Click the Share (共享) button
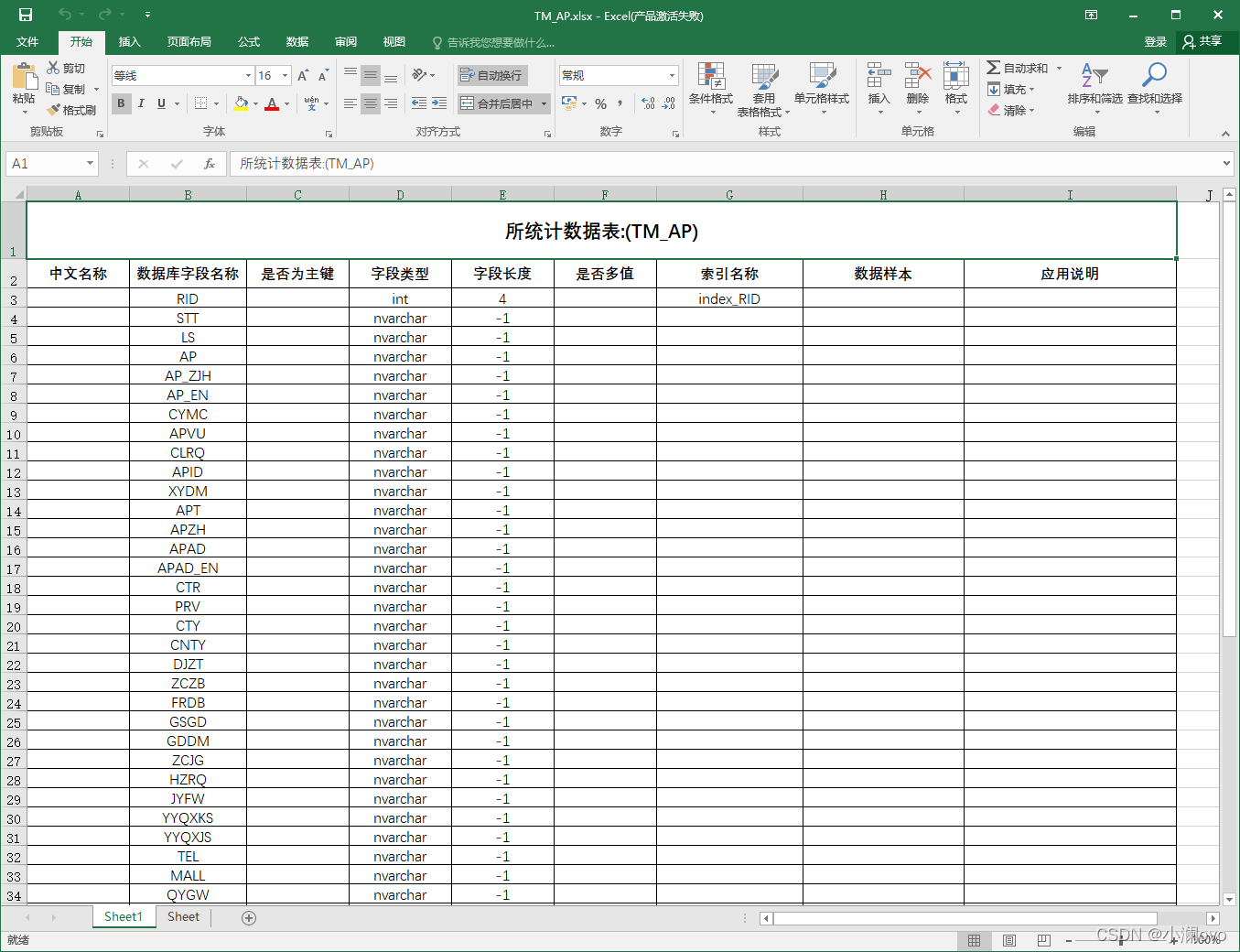The image size is (1240, 952). (x=1202, y=41)
